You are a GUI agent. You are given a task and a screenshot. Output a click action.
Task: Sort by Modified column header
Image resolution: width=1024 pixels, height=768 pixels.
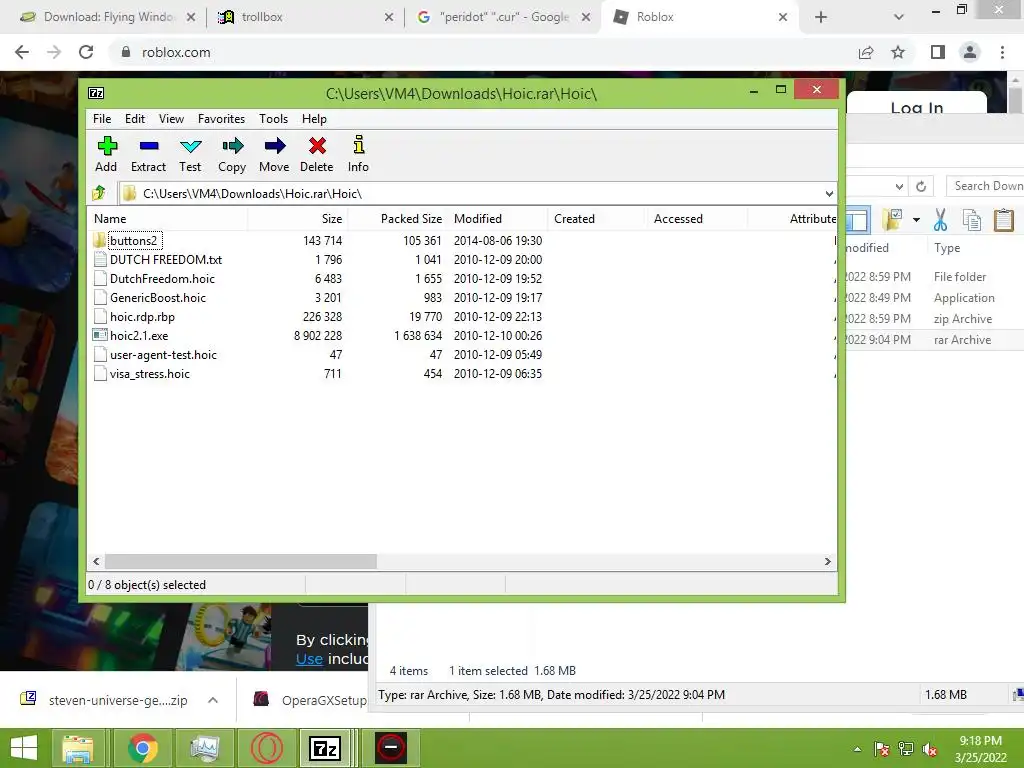[x=498, y=219]
